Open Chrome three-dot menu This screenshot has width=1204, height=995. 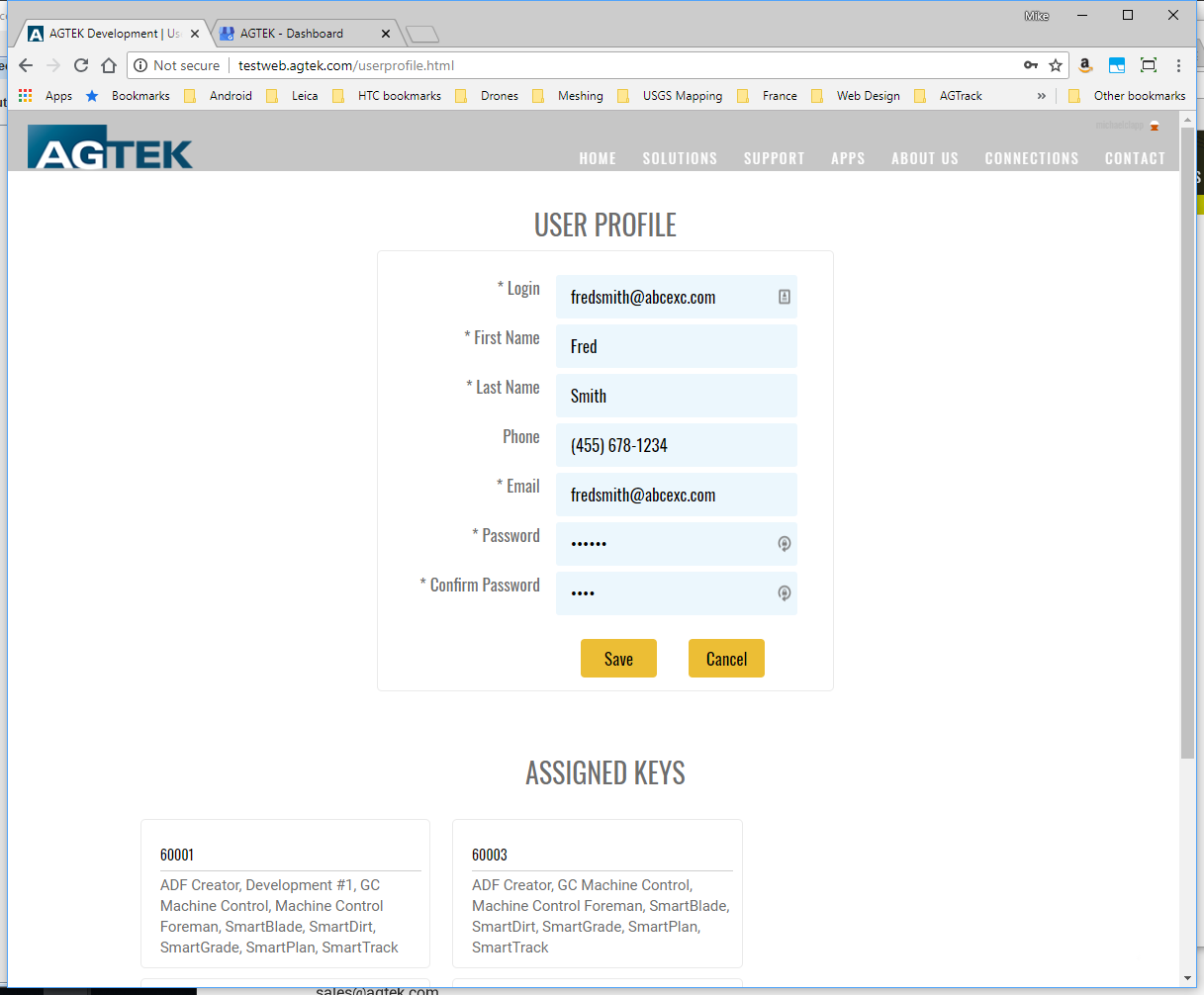point(1178,65)
